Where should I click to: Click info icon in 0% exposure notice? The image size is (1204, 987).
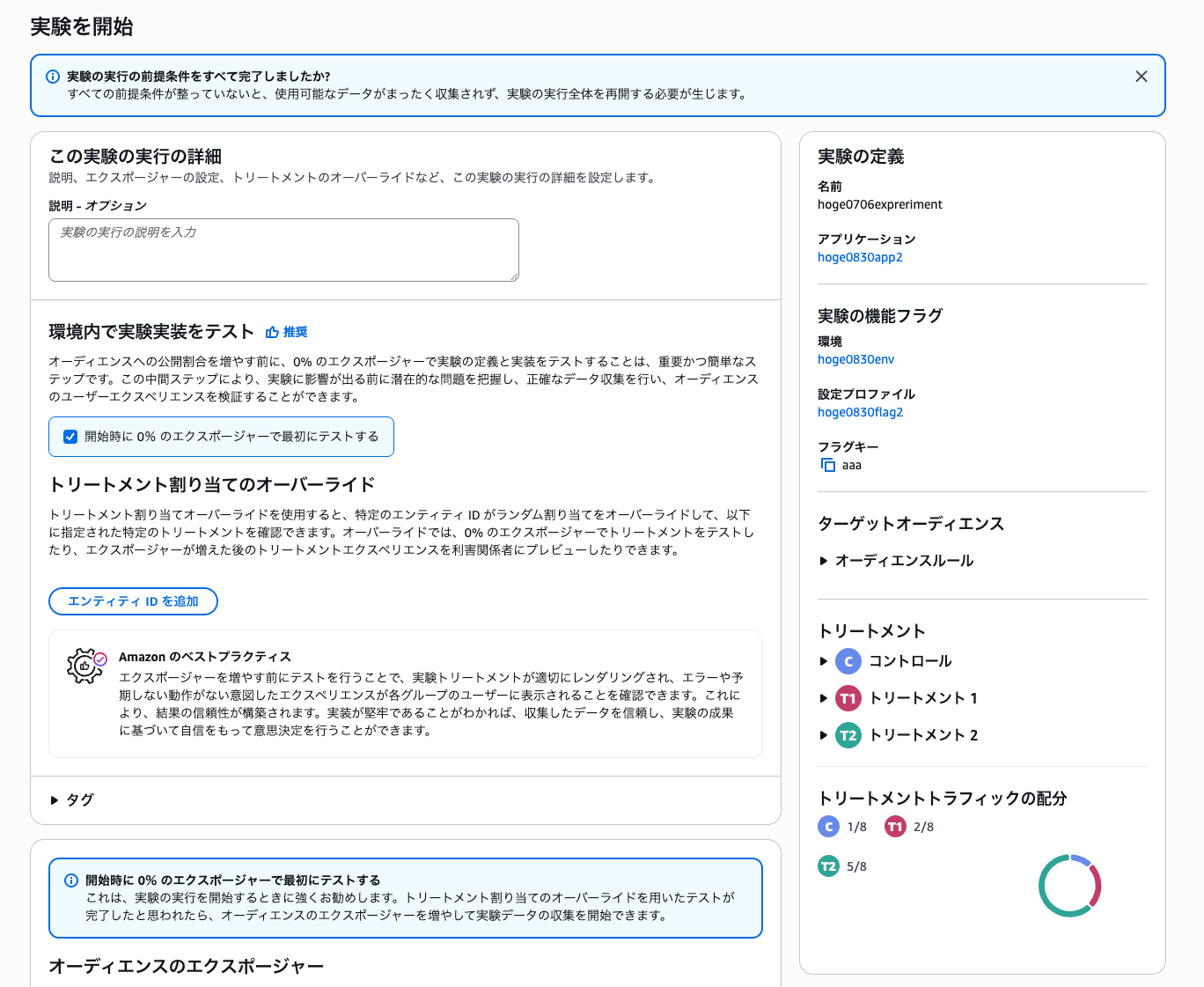tap(71, 880)
